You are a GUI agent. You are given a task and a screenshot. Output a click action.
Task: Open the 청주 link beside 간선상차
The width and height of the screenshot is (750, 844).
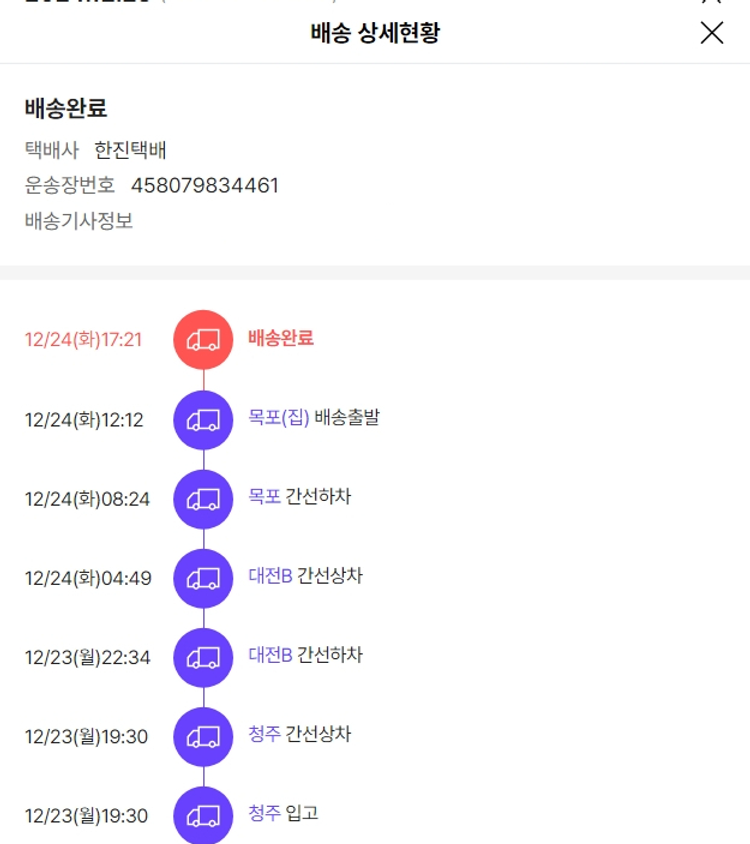[264, 734]
